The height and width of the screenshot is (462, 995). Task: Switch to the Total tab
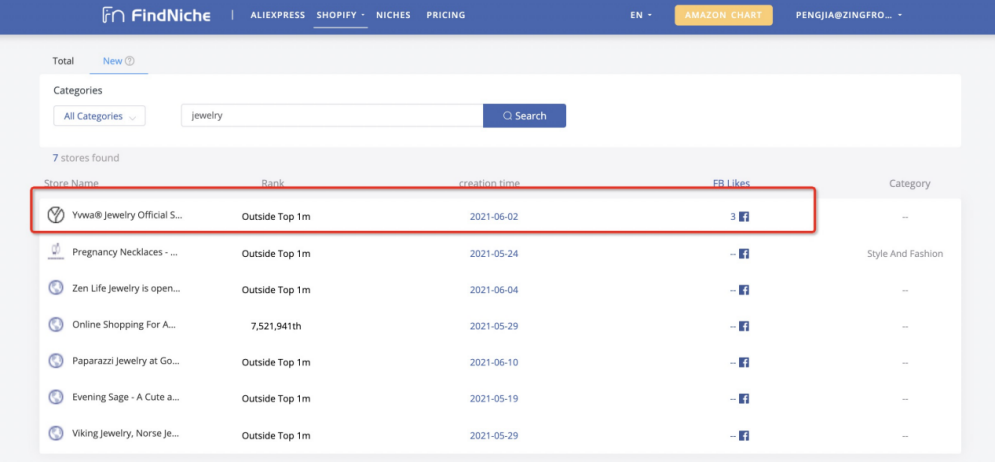click(63, 61)
